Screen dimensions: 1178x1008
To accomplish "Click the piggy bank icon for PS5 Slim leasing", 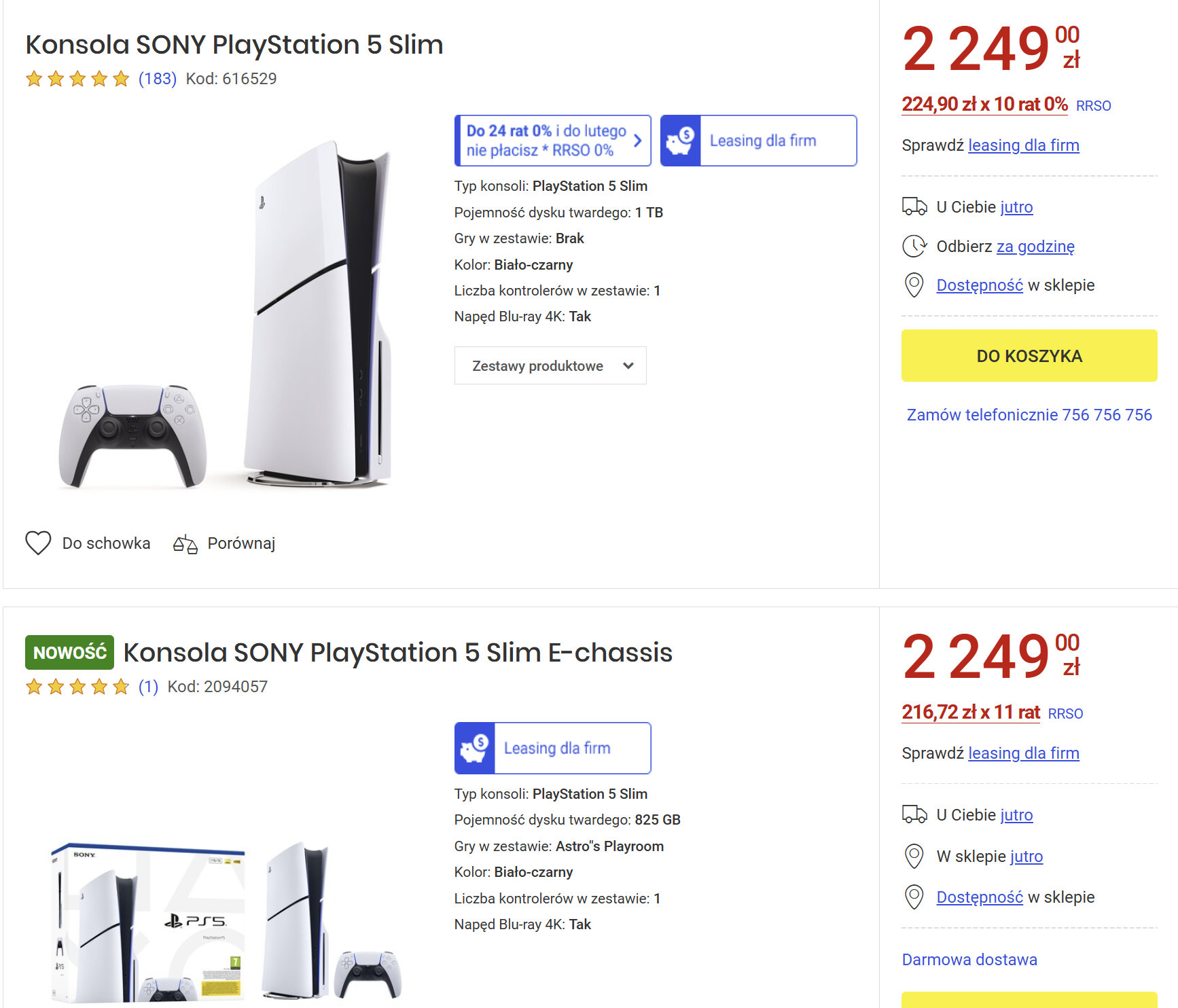I will click(x=680, y=141).
